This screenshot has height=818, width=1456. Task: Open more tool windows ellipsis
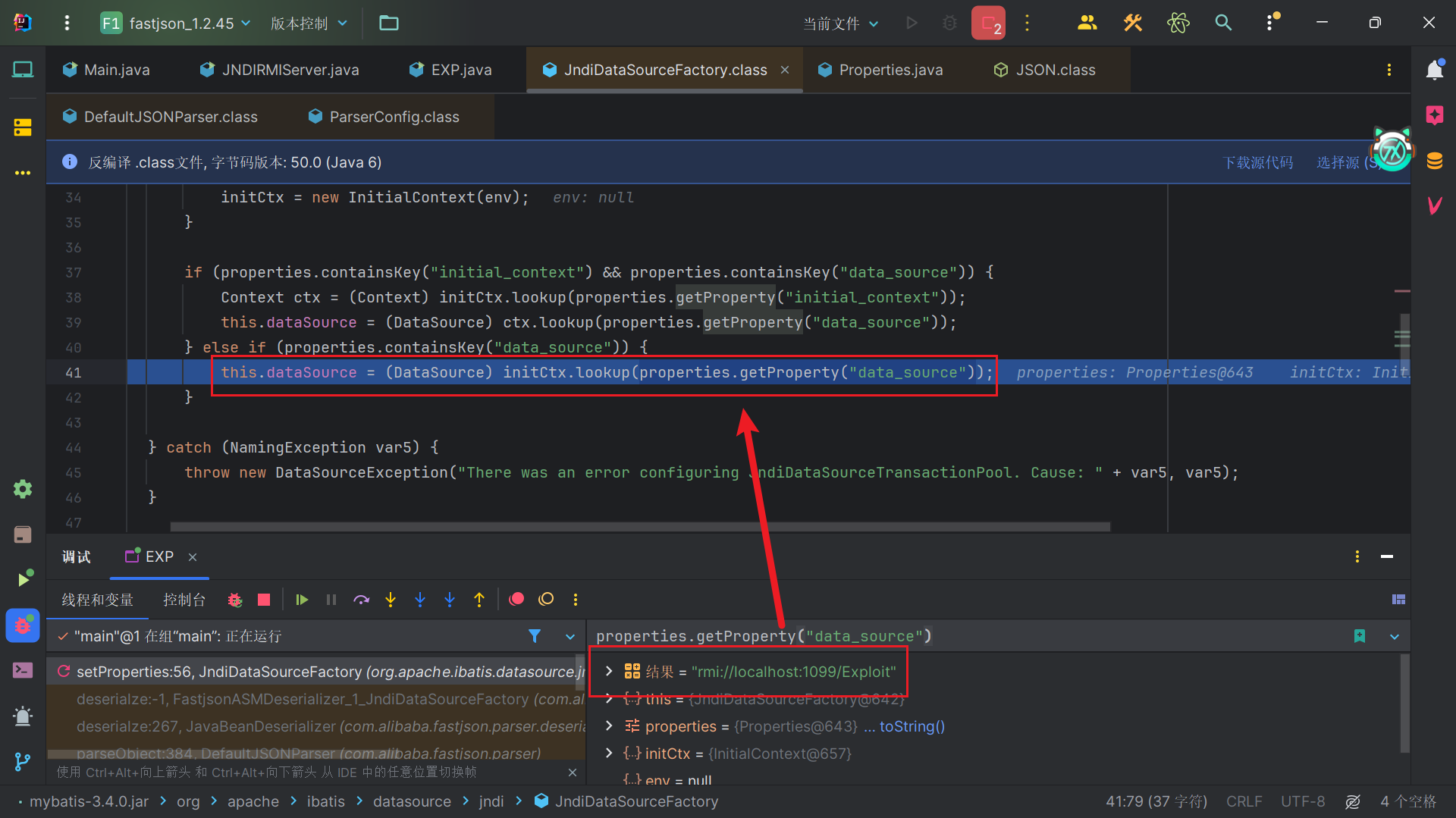click(23, 173)
